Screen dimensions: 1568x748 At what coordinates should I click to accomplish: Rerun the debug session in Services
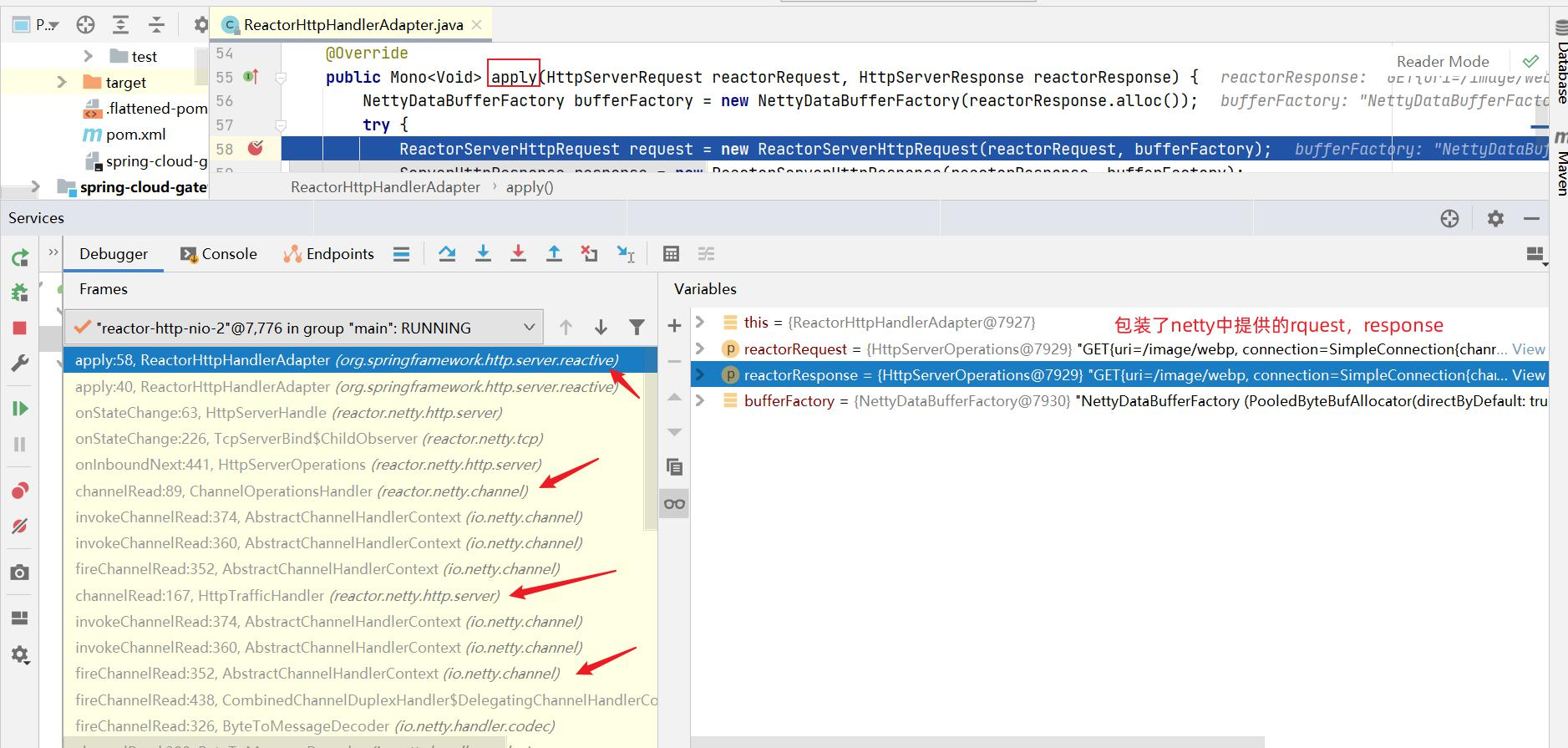click(20, 257)
